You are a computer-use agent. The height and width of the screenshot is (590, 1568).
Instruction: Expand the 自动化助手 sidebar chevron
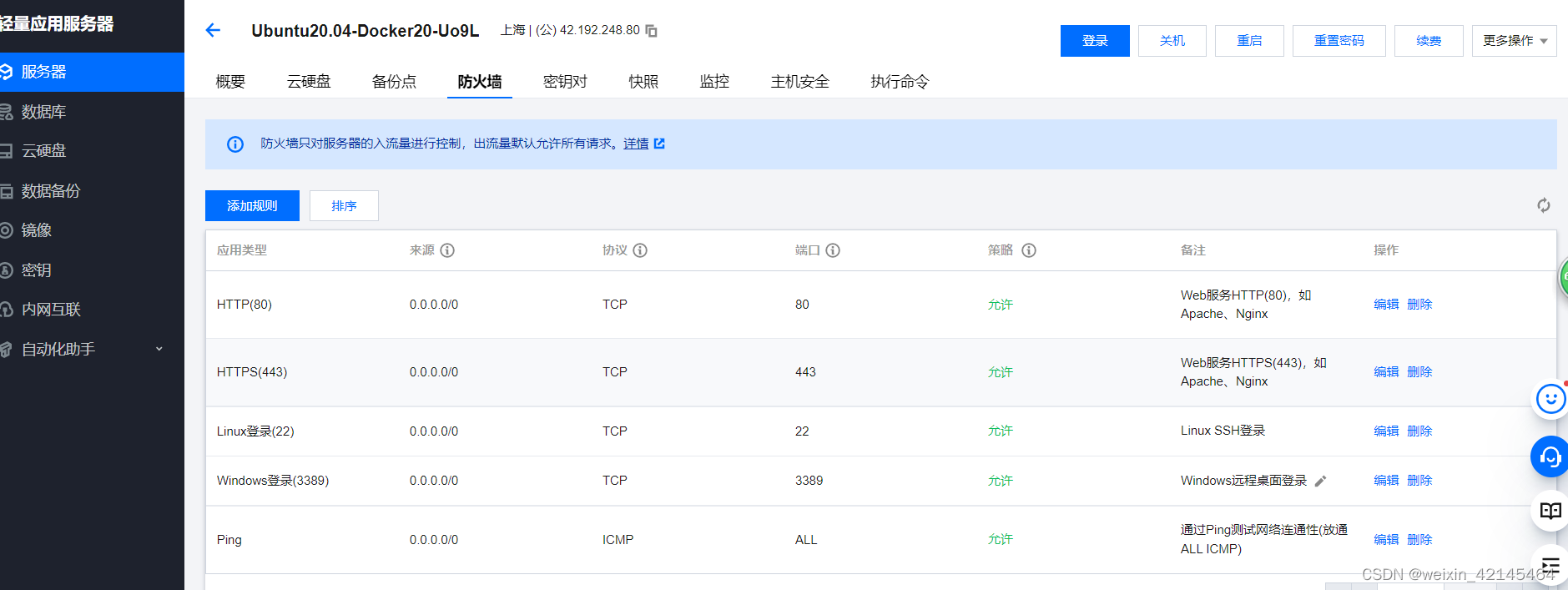159,349
